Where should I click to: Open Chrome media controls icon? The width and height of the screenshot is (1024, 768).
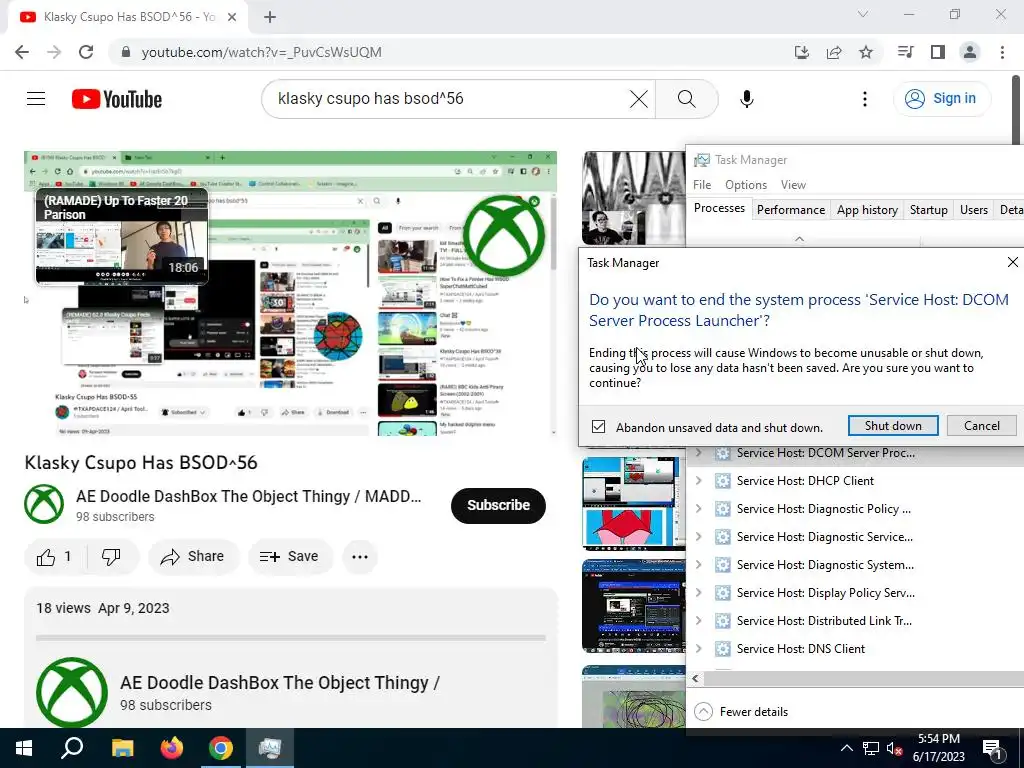pos(905,52)
